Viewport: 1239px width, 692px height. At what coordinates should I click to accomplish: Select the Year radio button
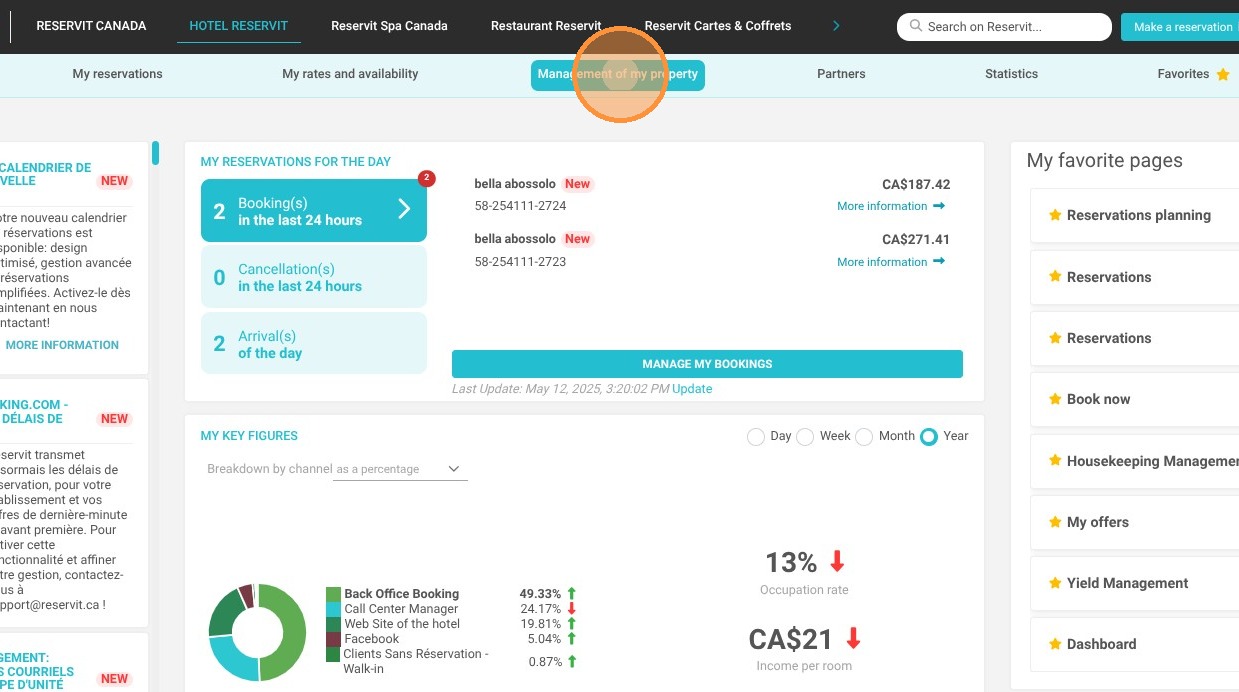click(x=929, y=437)
